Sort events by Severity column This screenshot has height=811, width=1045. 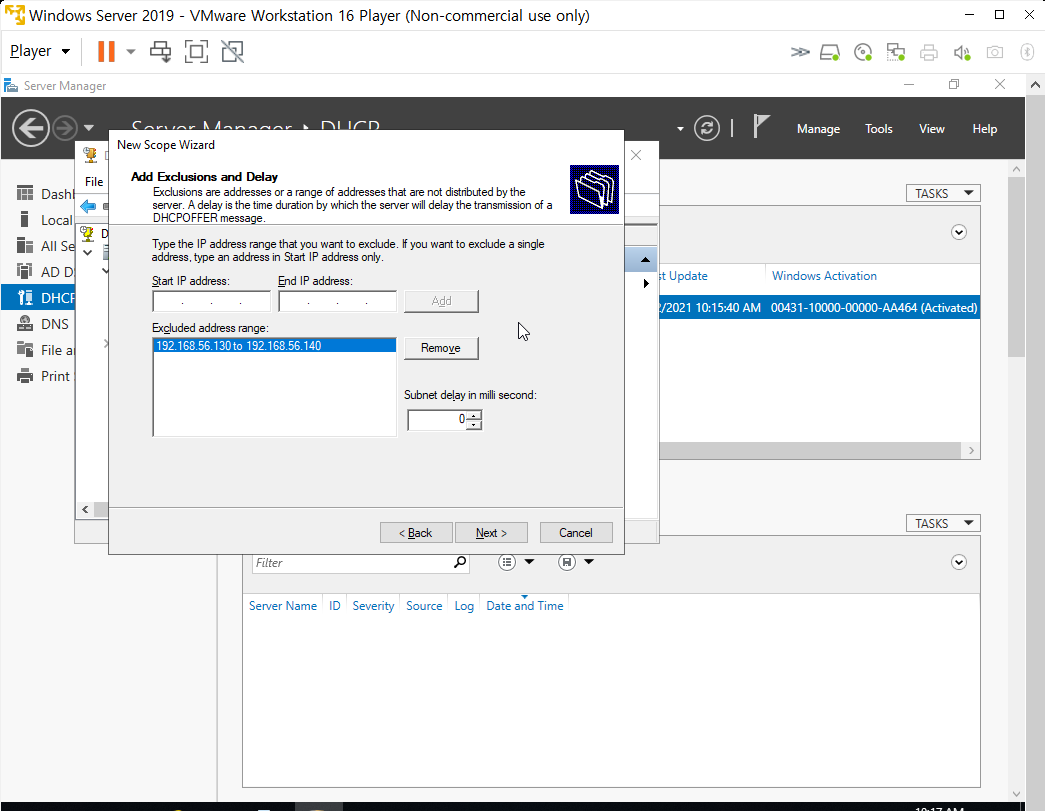[373, 606]
